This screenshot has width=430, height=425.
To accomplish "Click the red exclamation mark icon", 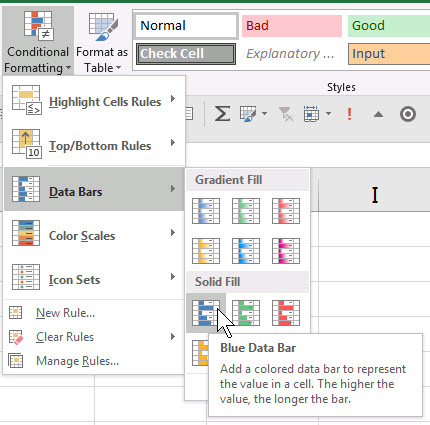I will [349, 114].
